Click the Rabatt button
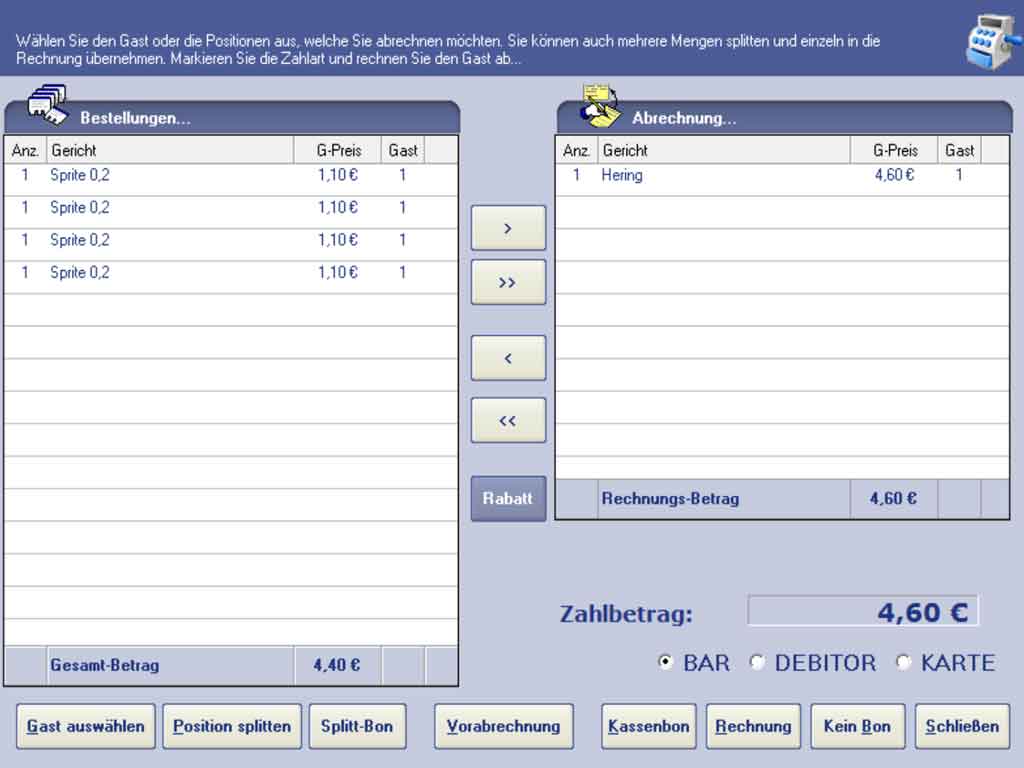The height and width of the screenshot is (768, 1024). click(x=508, y=498)
